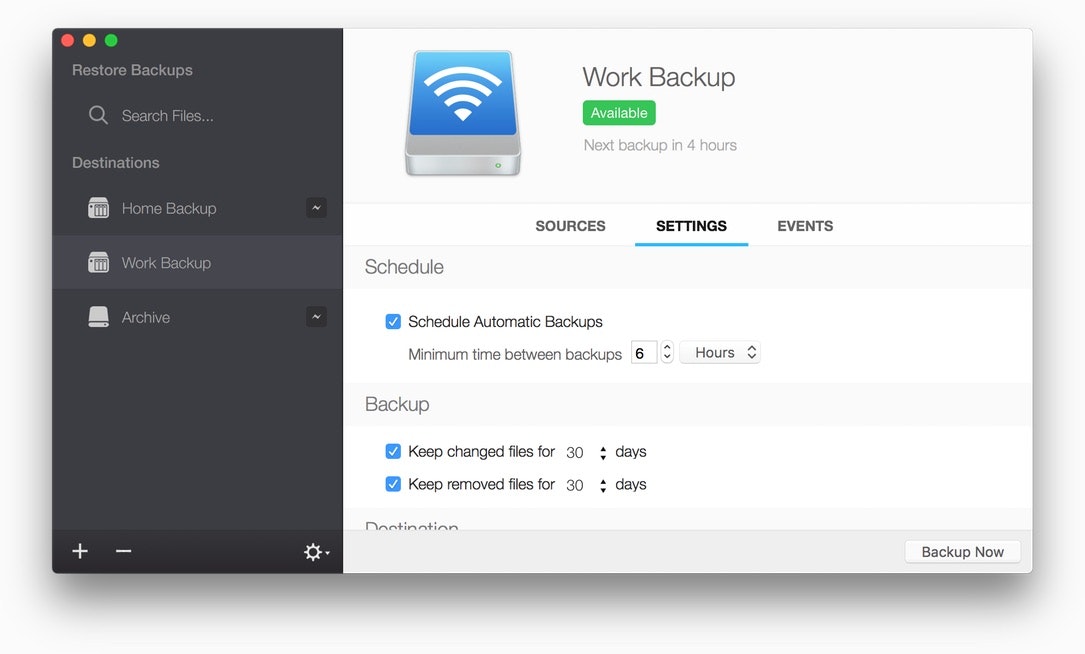This screenshot has width=1085, height=654.
Task: Click the Restore Backups heading
Action: coord(132,70)
